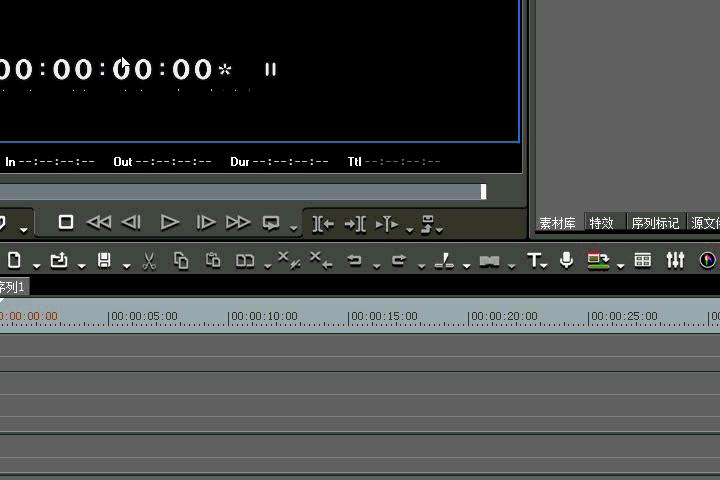Expand the Redo history dropdown

pyautogui.click(x=421, y=265)
